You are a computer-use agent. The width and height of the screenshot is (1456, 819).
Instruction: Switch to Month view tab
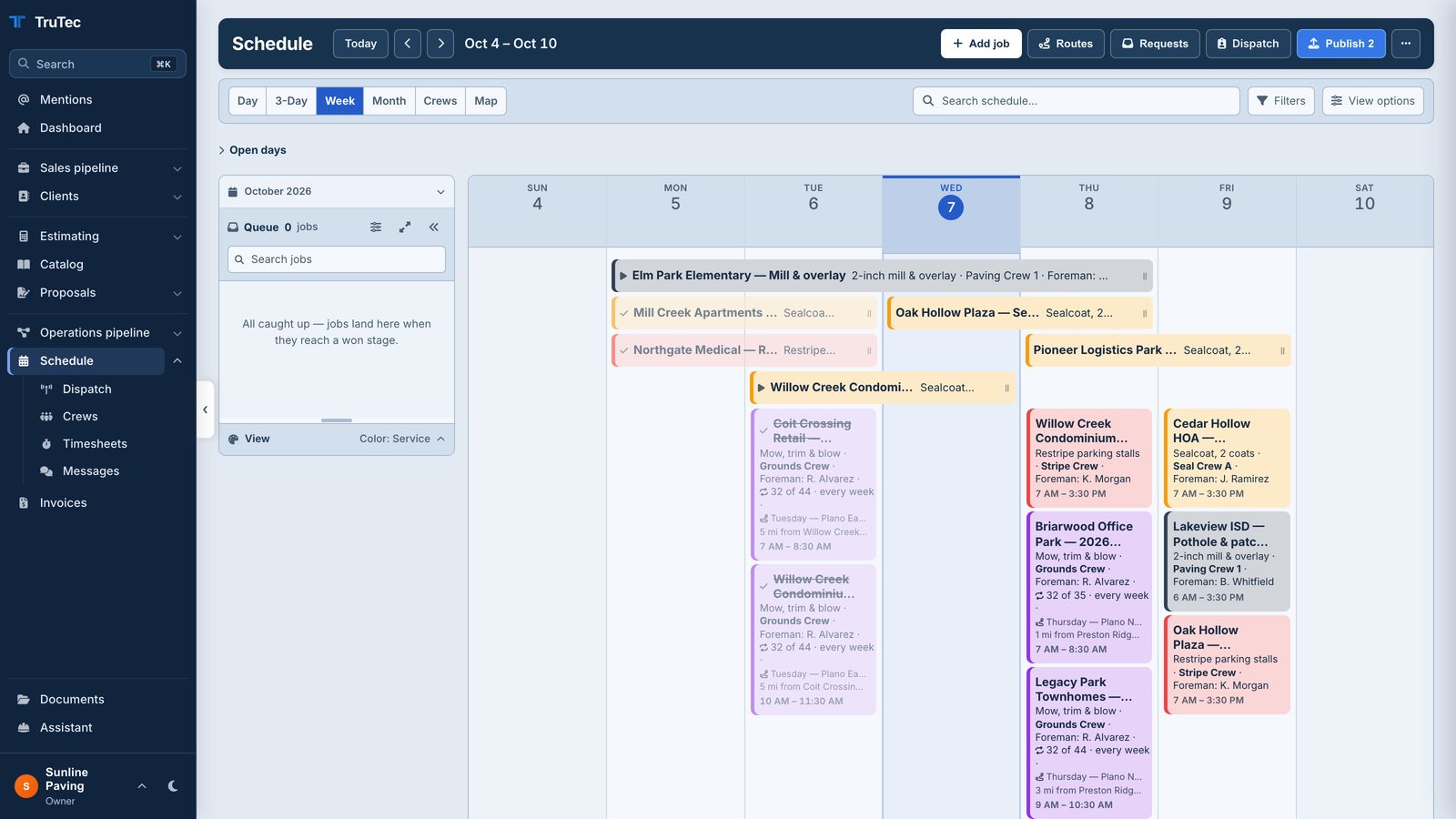[389, 101]
